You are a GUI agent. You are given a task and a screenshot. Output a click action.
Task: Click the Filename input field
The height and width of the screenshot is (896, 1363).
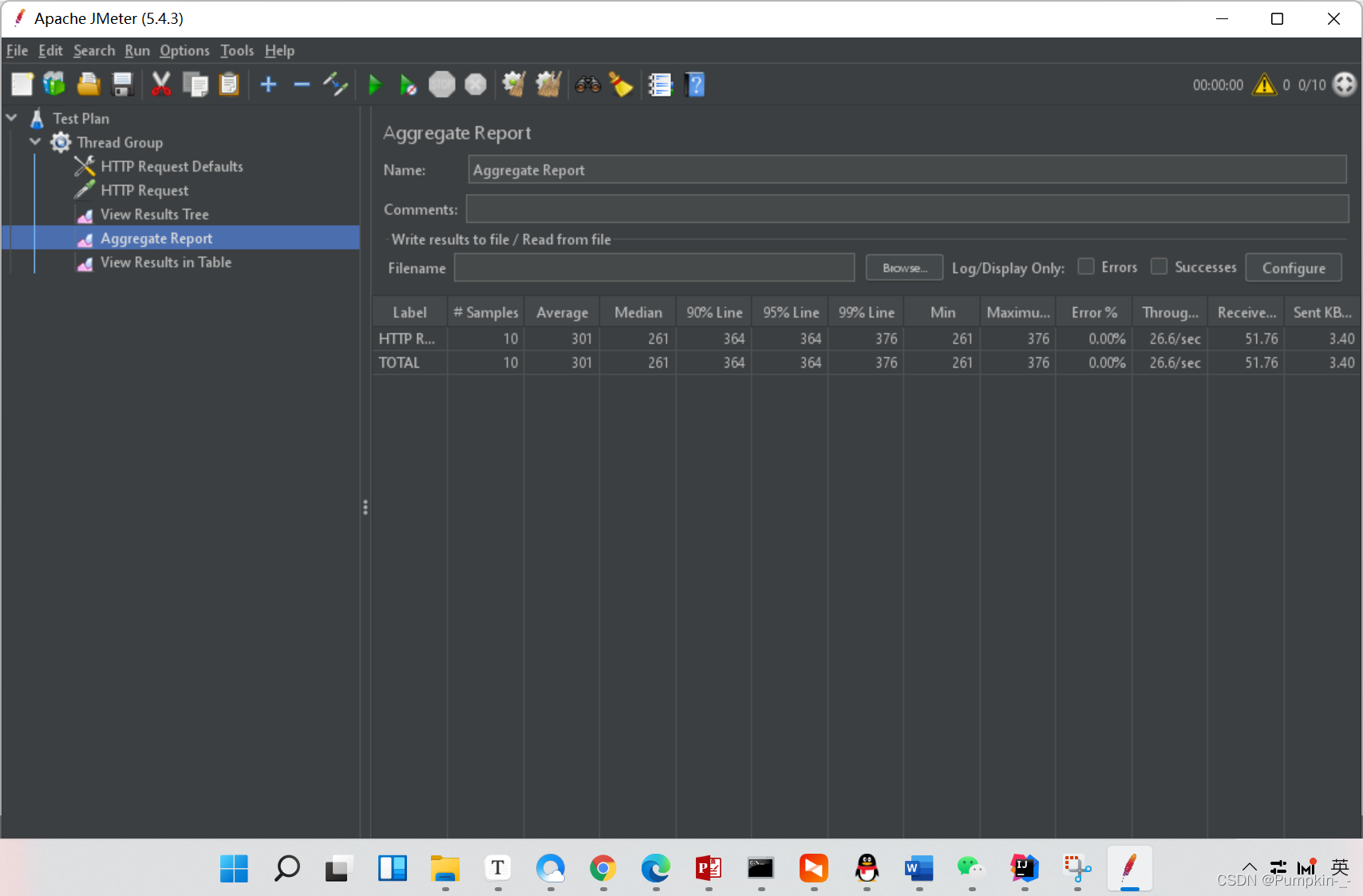pyautogui.click(x=654, y=268)
